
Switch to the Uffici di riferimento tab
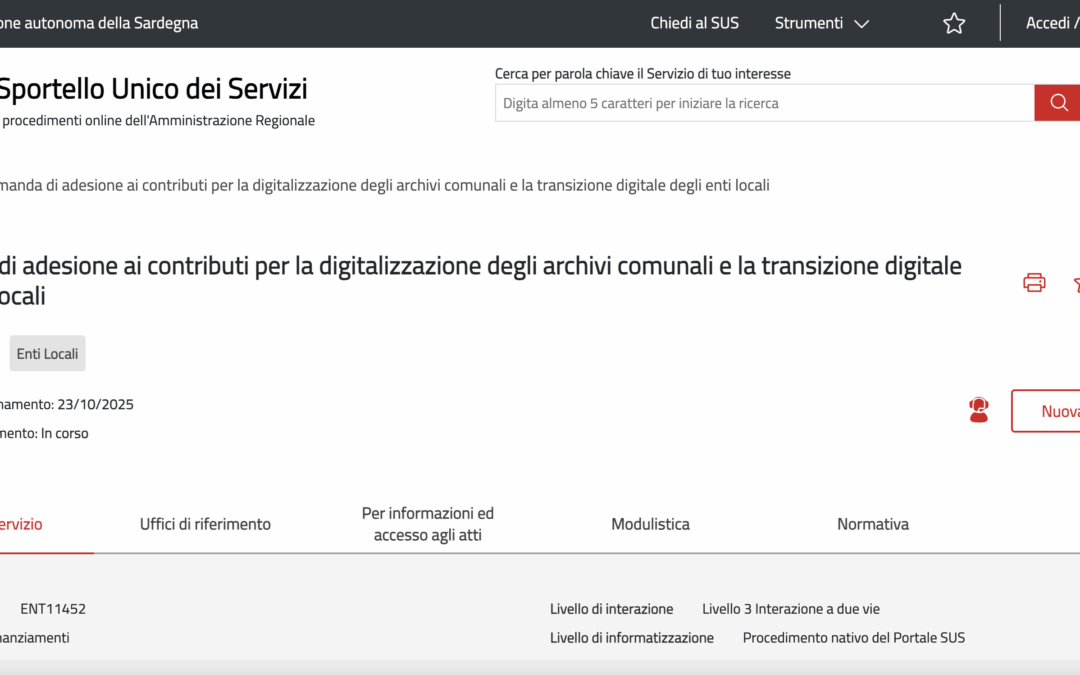tap(204, 524)
